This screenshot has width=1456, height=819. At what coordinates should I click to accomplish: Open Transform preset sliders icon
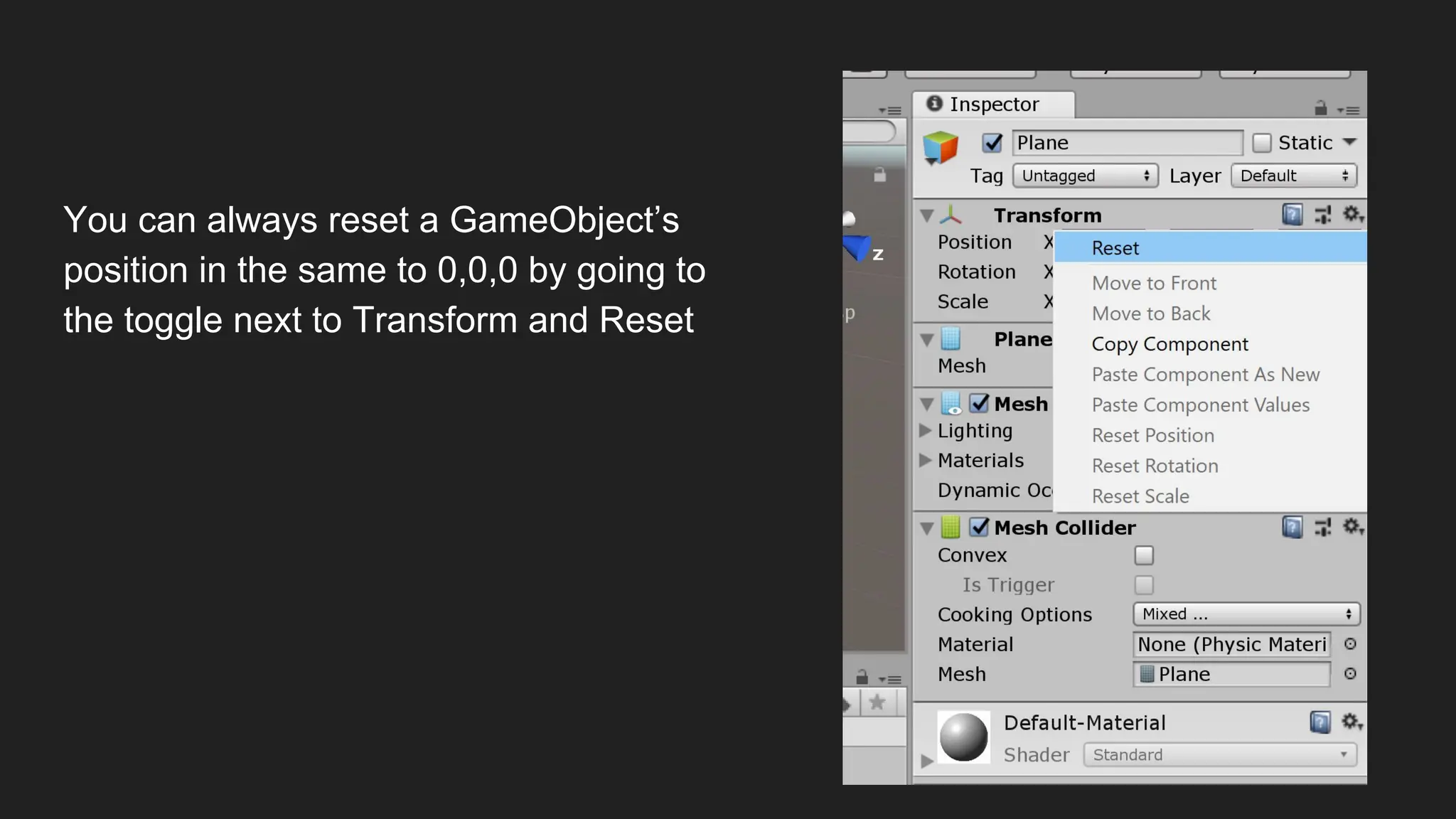(1323, 214)
